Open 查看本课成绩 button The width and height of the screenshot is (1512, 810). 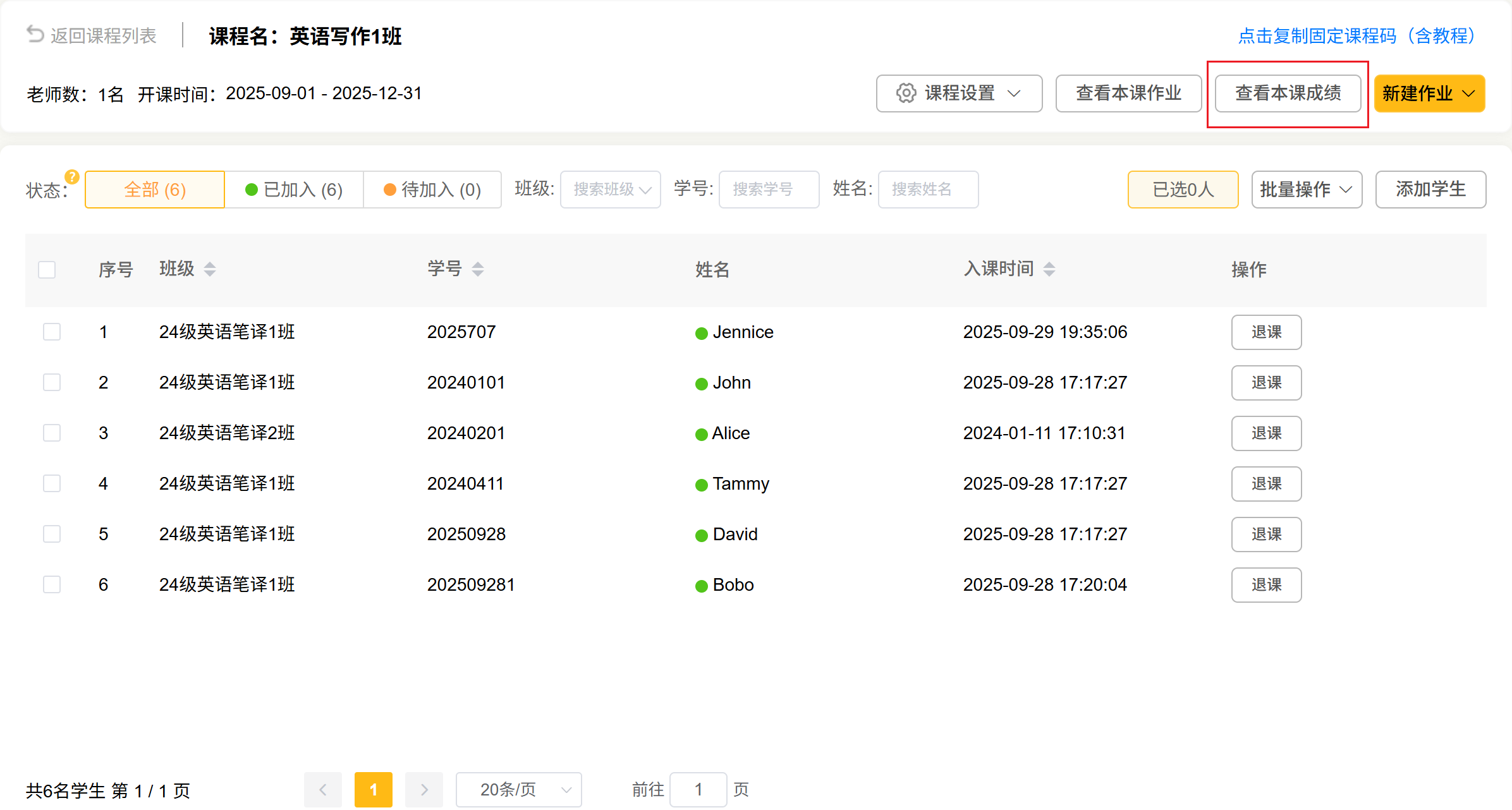[1288, 94]
